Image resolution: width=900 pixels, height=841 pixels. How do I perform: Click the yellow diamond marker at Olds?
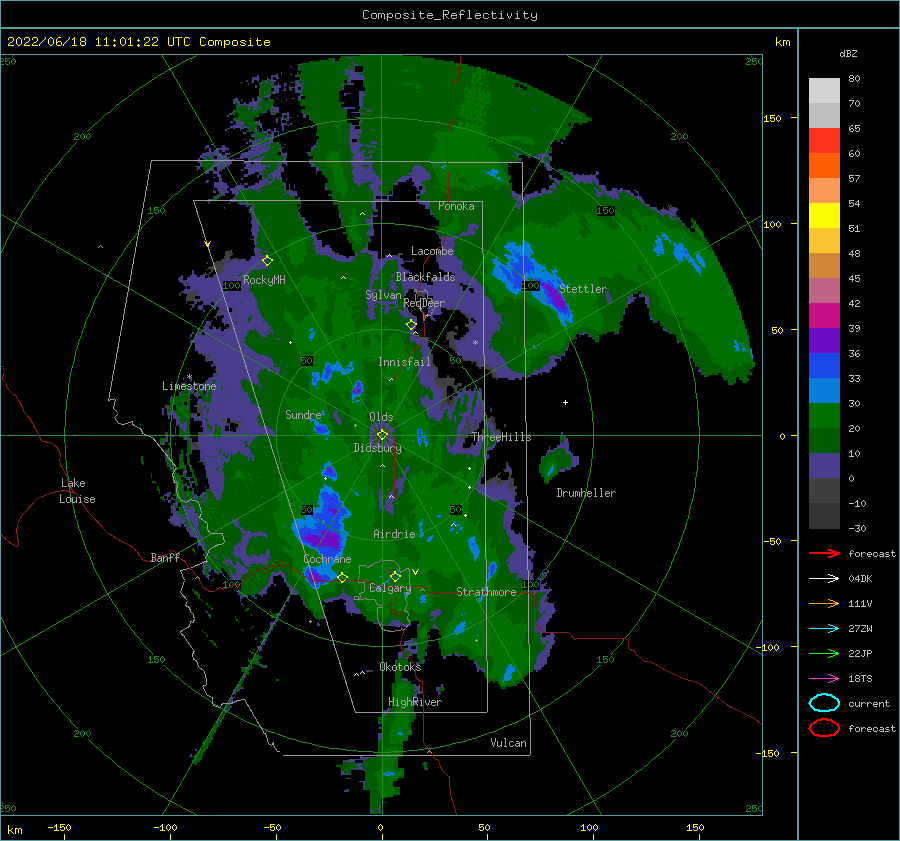click(x=382, y=435)
